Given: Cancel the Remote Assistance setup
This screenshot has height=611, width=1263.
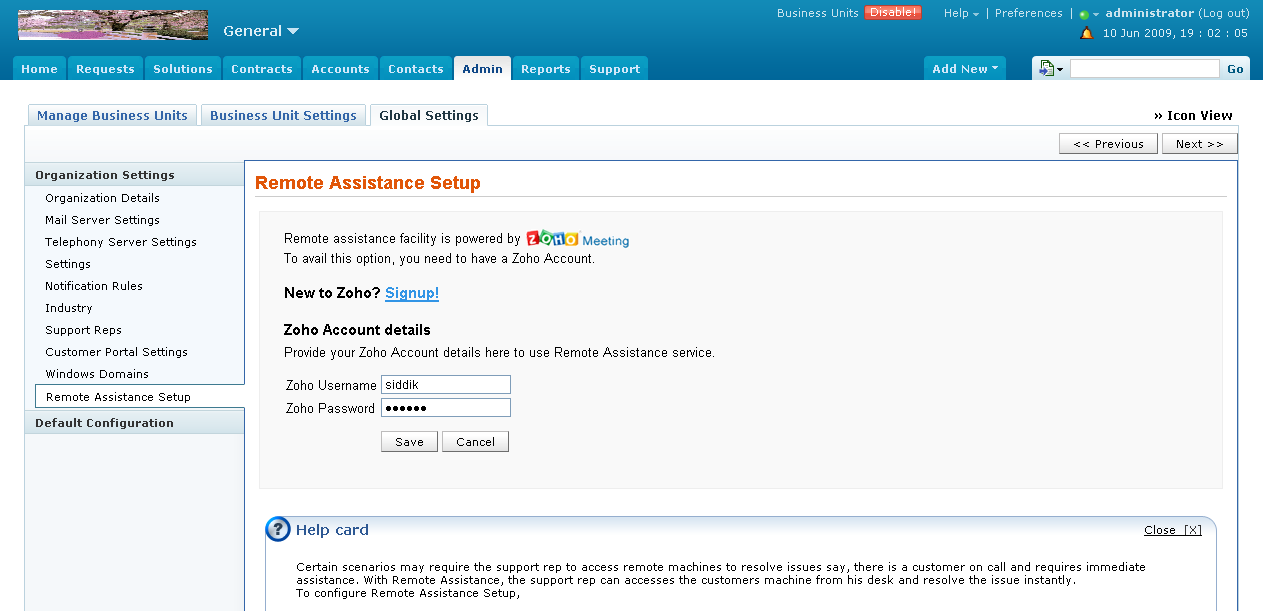Looking at the screenshot, I should tap(476, 442).
